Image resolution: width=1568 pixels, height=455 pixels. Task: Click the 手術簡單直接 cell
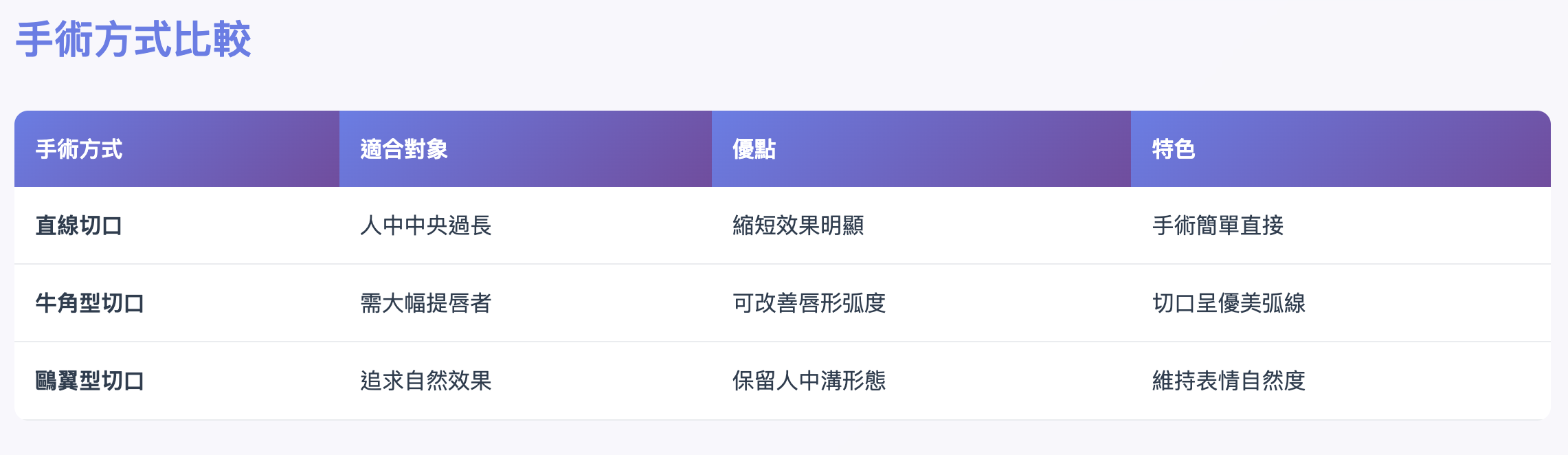point(1218,225)
